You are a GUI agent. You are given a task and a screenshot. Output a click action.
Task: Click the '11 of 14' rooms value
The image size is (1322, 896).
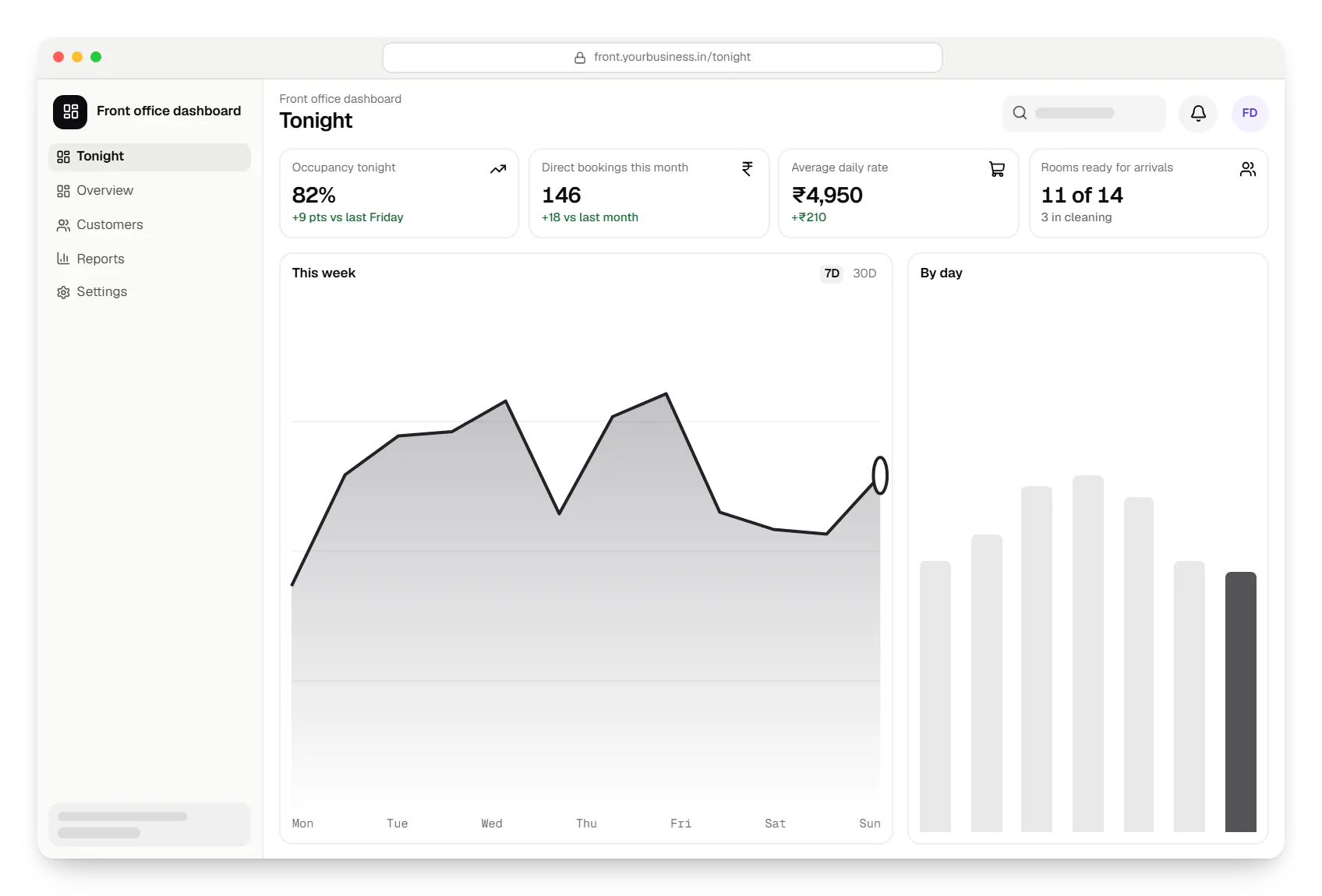pyautogui.click(x=1082, y=195)
